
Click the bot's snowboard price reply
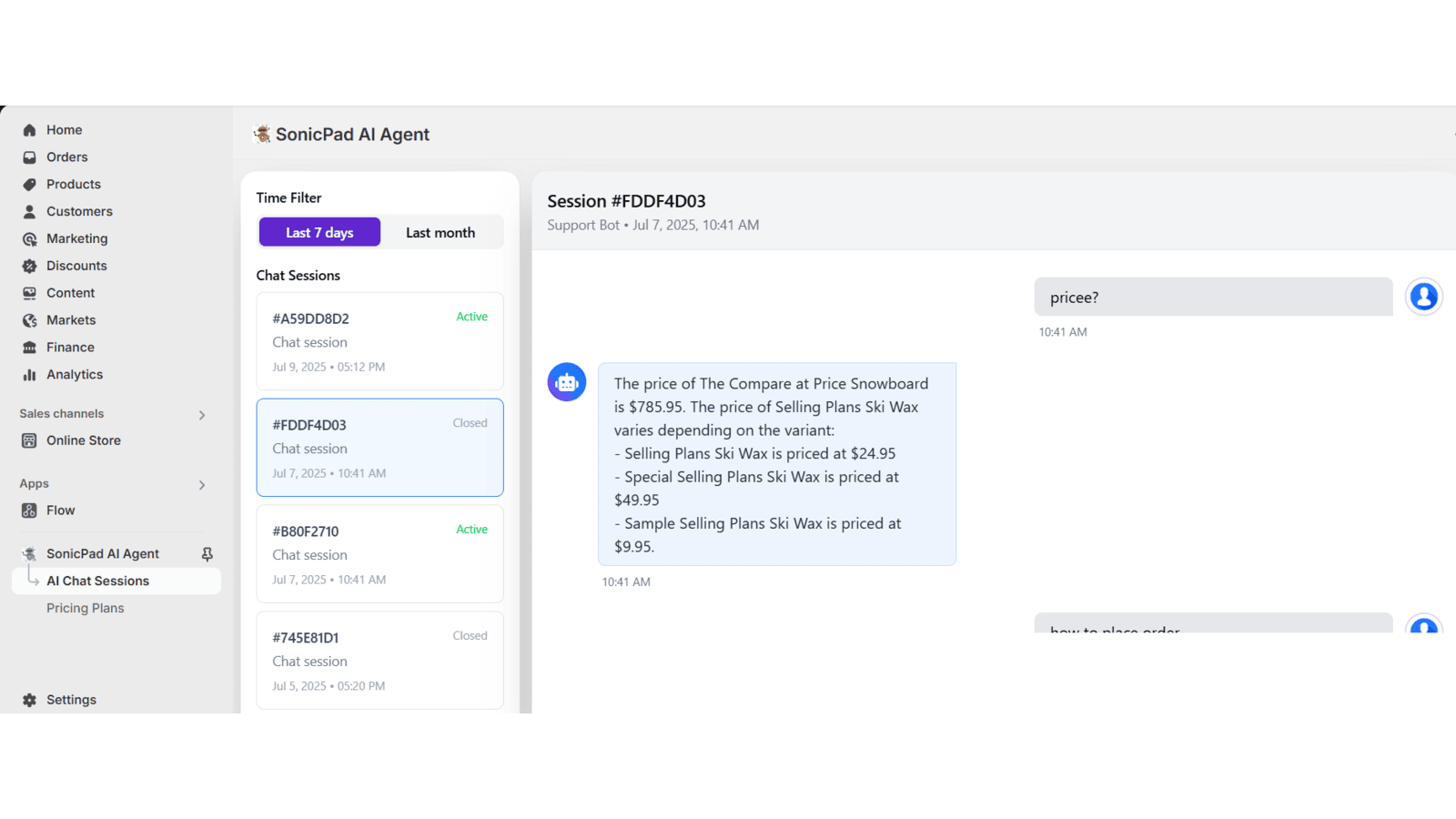coord(777,464)
